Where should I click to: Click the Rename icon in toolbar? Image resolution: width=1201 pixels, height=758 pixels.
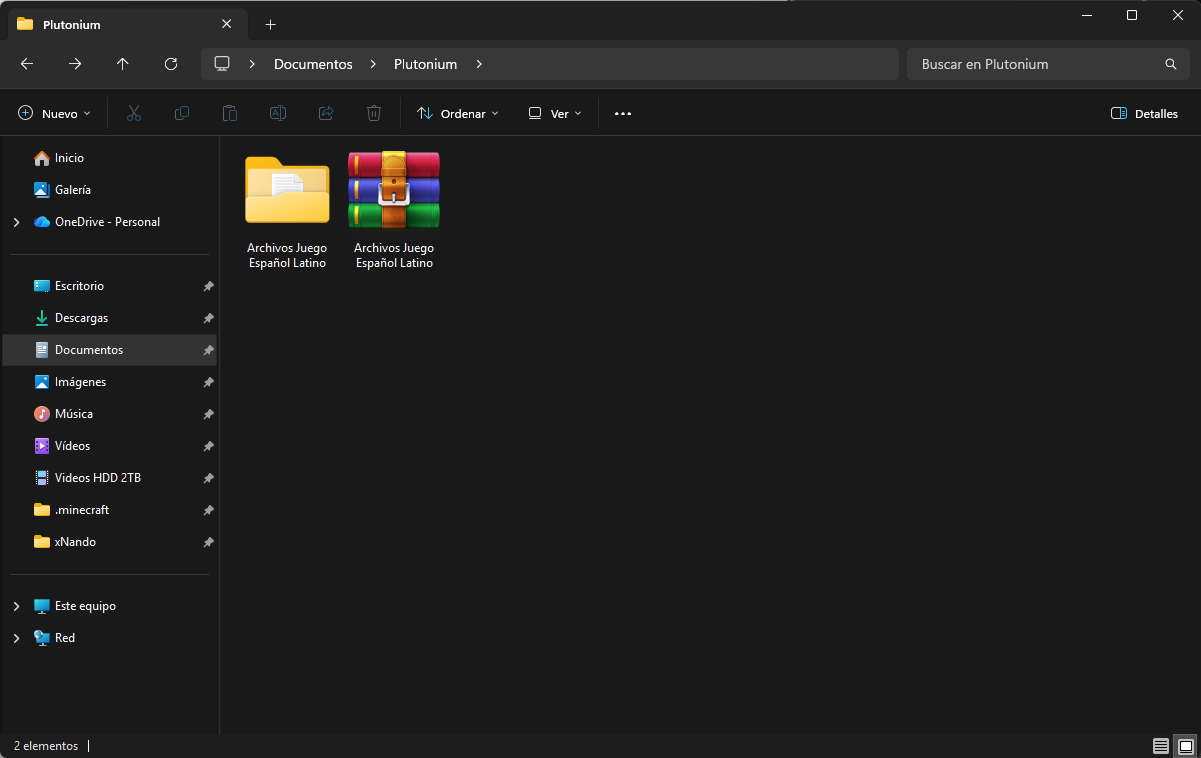tap(278, 114)
